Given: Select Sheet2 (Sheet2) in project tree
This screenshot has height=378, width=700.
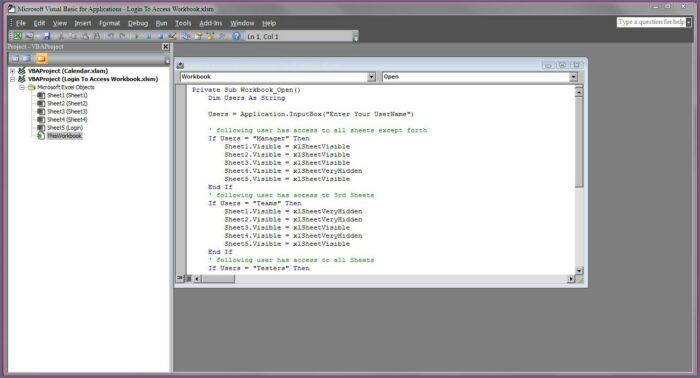Looking at the screenshot, I should tap(67, 104).
